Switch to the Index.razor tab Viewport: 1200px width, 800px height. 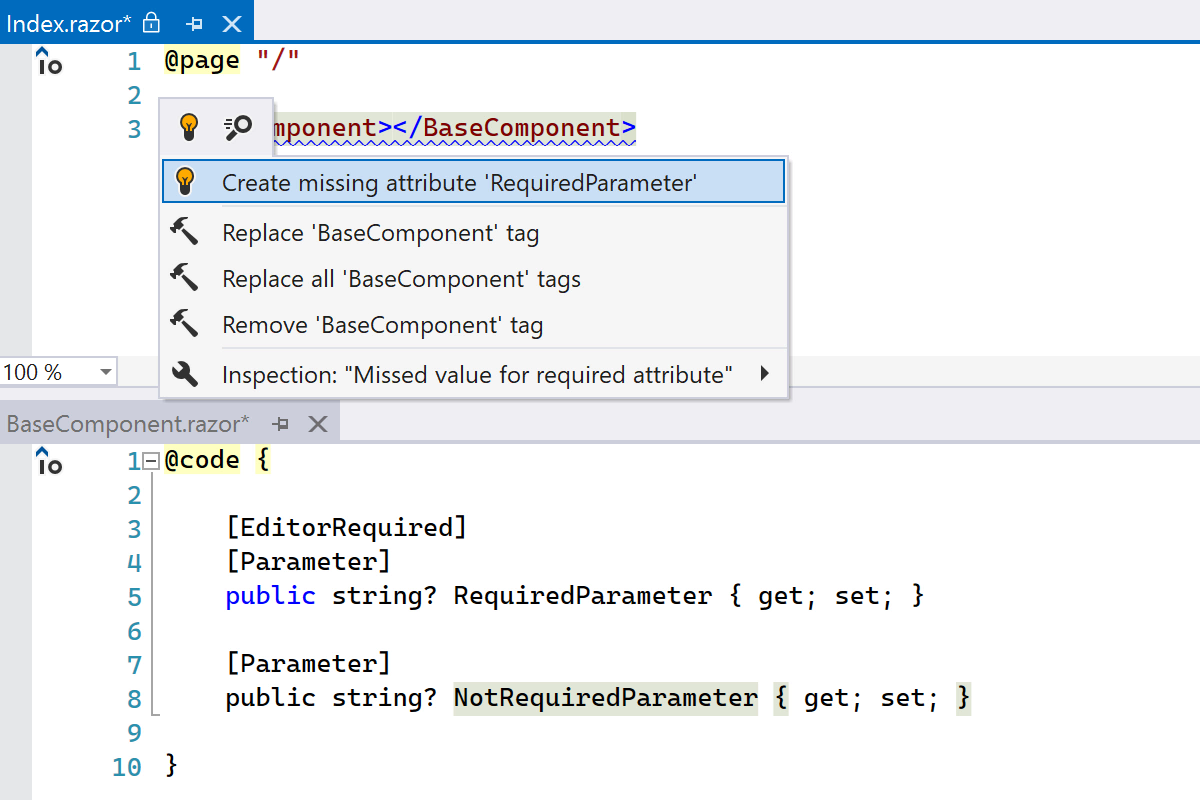tap(68, 22)
